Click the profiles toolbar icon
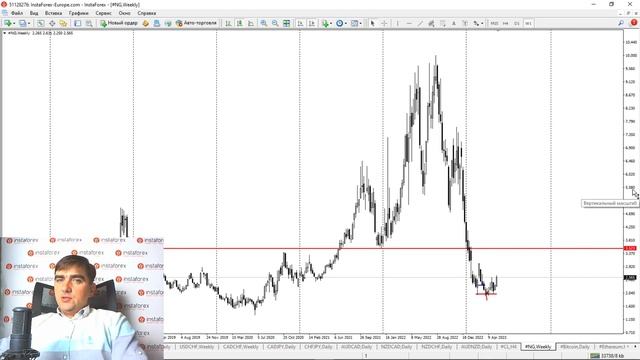640x360 pixels. tap(23, 23)
